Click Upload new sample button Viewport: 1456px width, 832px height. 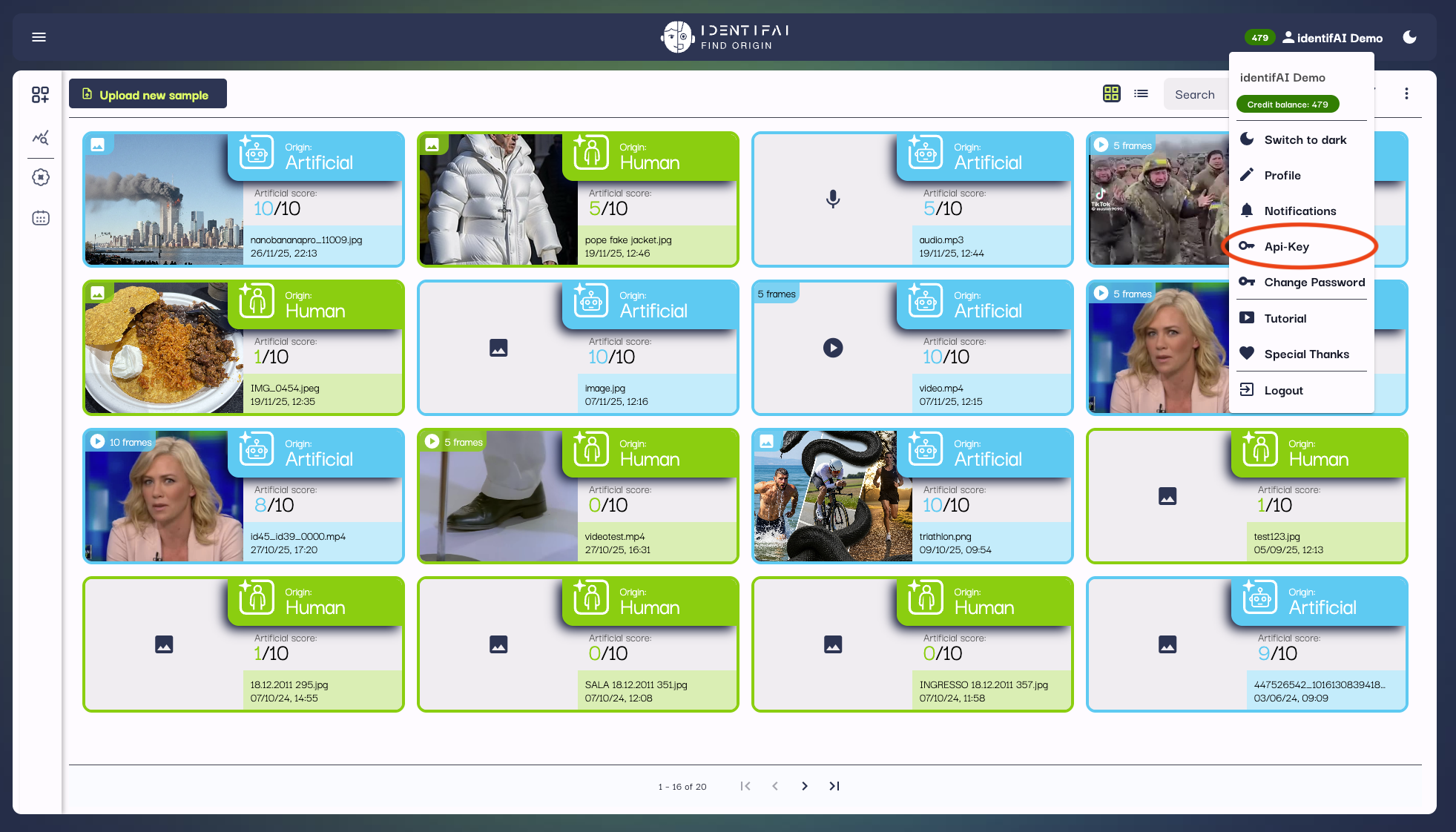tap(148, 94)
